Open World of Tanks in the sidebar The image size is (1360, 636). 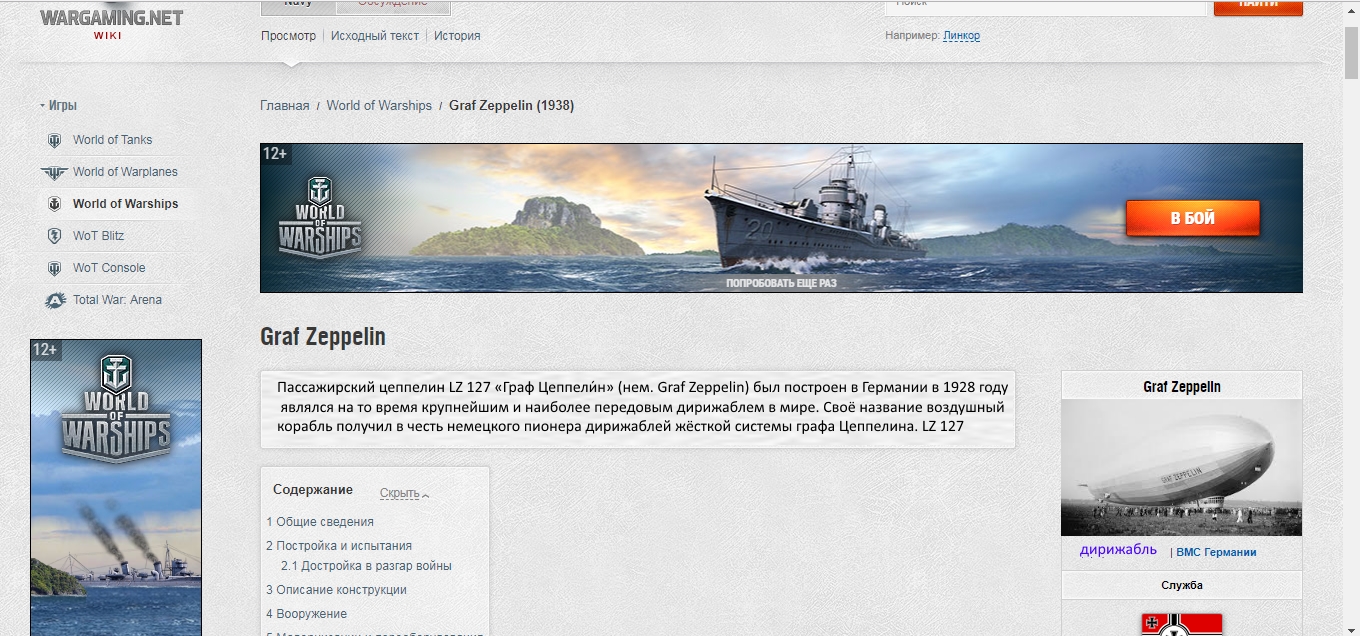(x=113, y=140)
